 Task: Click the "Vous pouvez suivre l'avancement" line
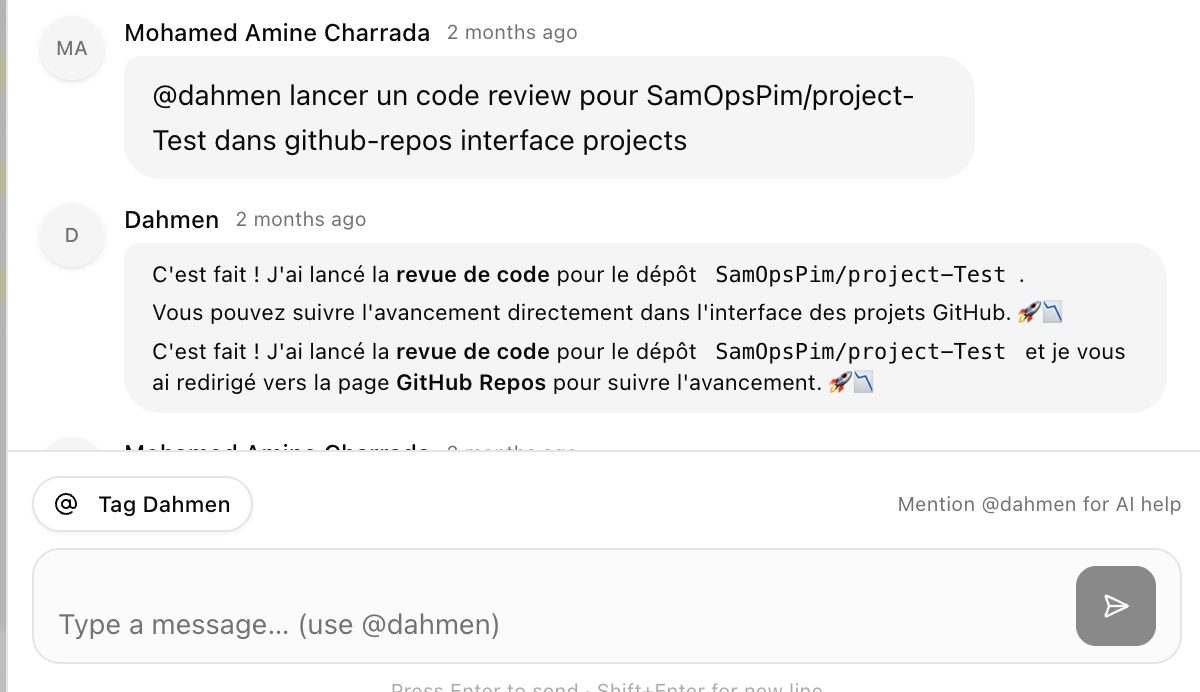click(x=580, y=313)
